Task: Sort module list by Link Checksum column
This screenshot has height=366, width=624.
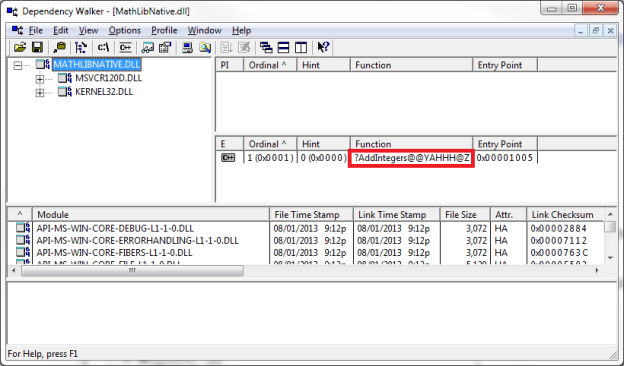Action: click(565, 215)
